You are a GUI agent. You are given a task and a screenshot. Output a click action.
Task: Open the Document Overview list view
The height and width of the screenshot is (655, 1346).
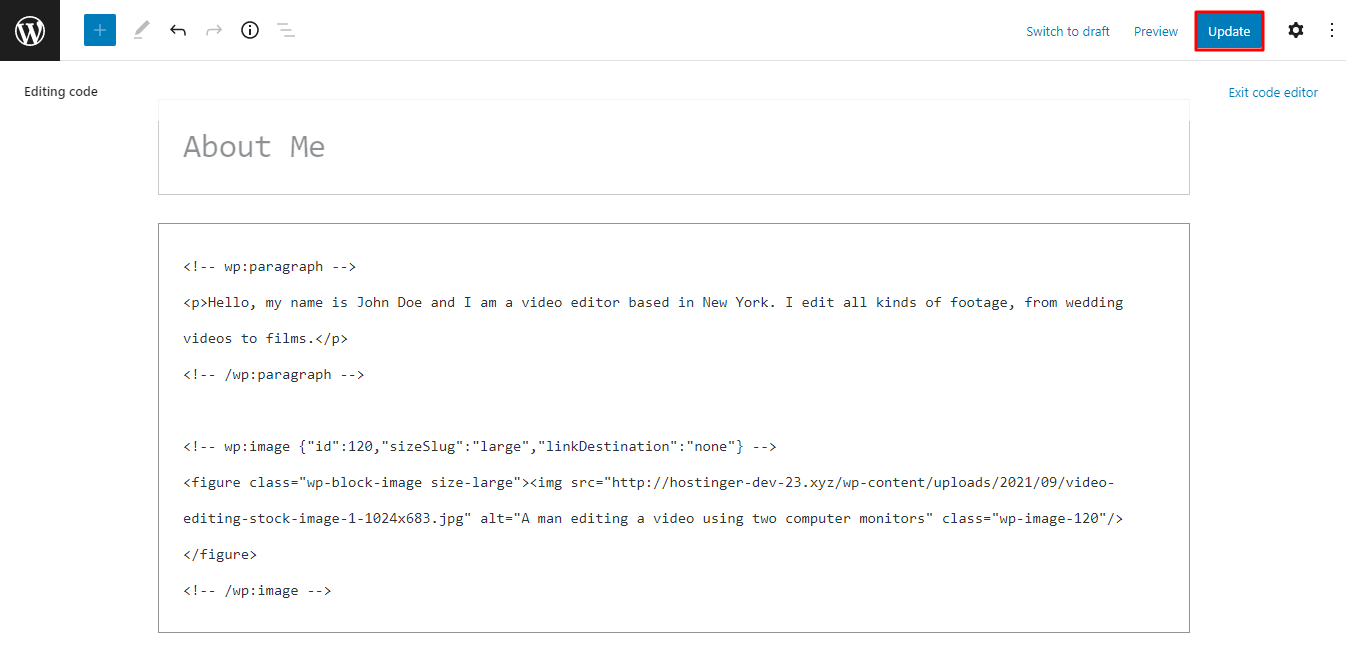[285, 30]
